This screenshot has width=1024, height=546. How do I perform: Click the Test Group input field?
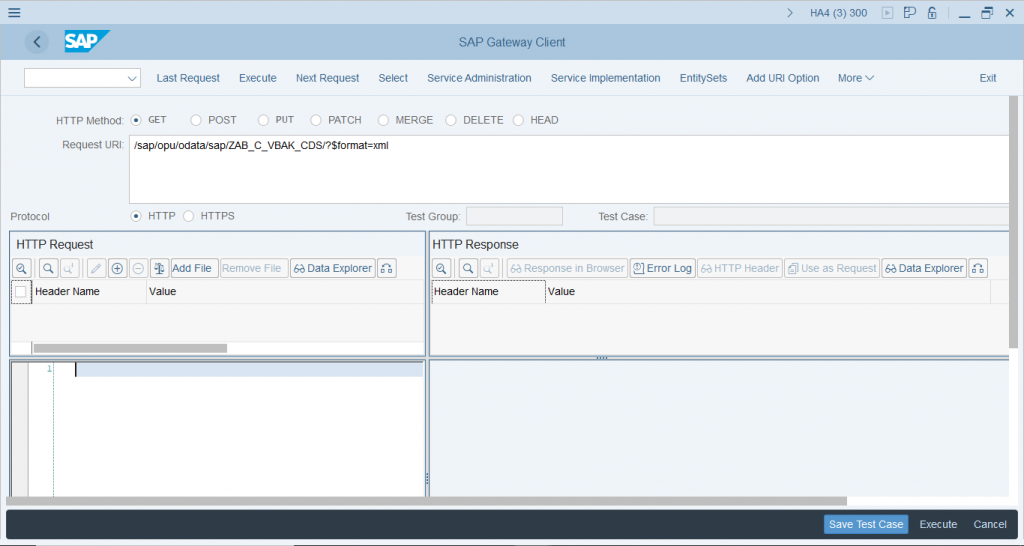click(x=514, y=216)
